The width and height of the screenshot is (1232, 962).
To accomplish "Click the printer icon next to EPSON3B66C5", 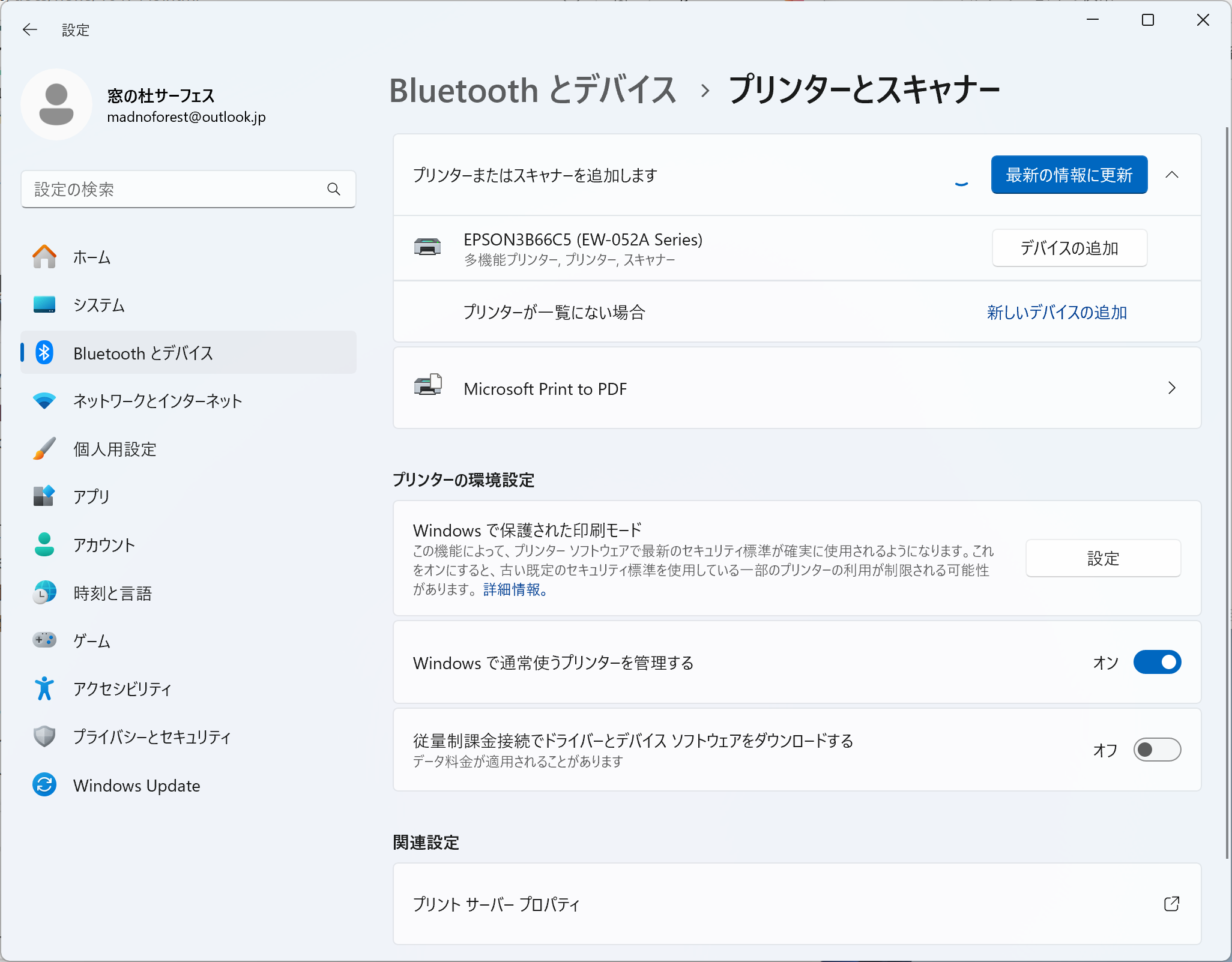I will pos(428,247).
